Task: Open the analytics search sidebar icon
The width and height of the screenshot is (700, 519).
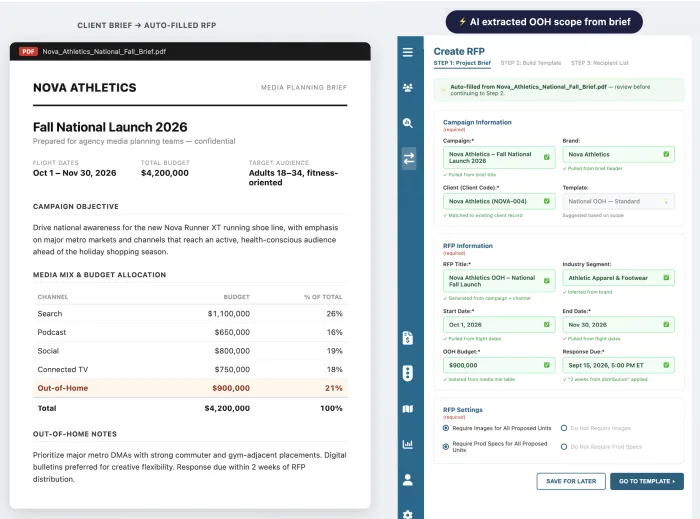Action: click(408, 123)
